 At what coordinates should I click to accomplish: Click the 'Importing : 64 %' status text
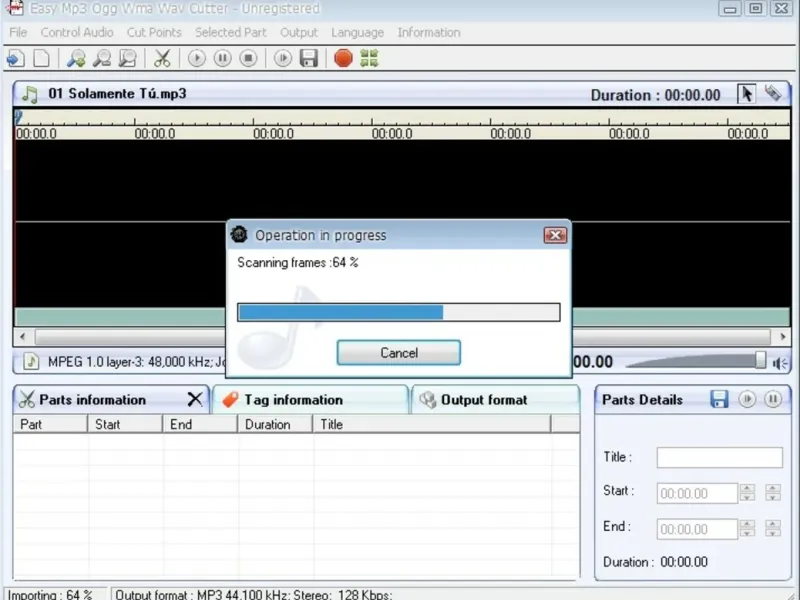(51, 594)
